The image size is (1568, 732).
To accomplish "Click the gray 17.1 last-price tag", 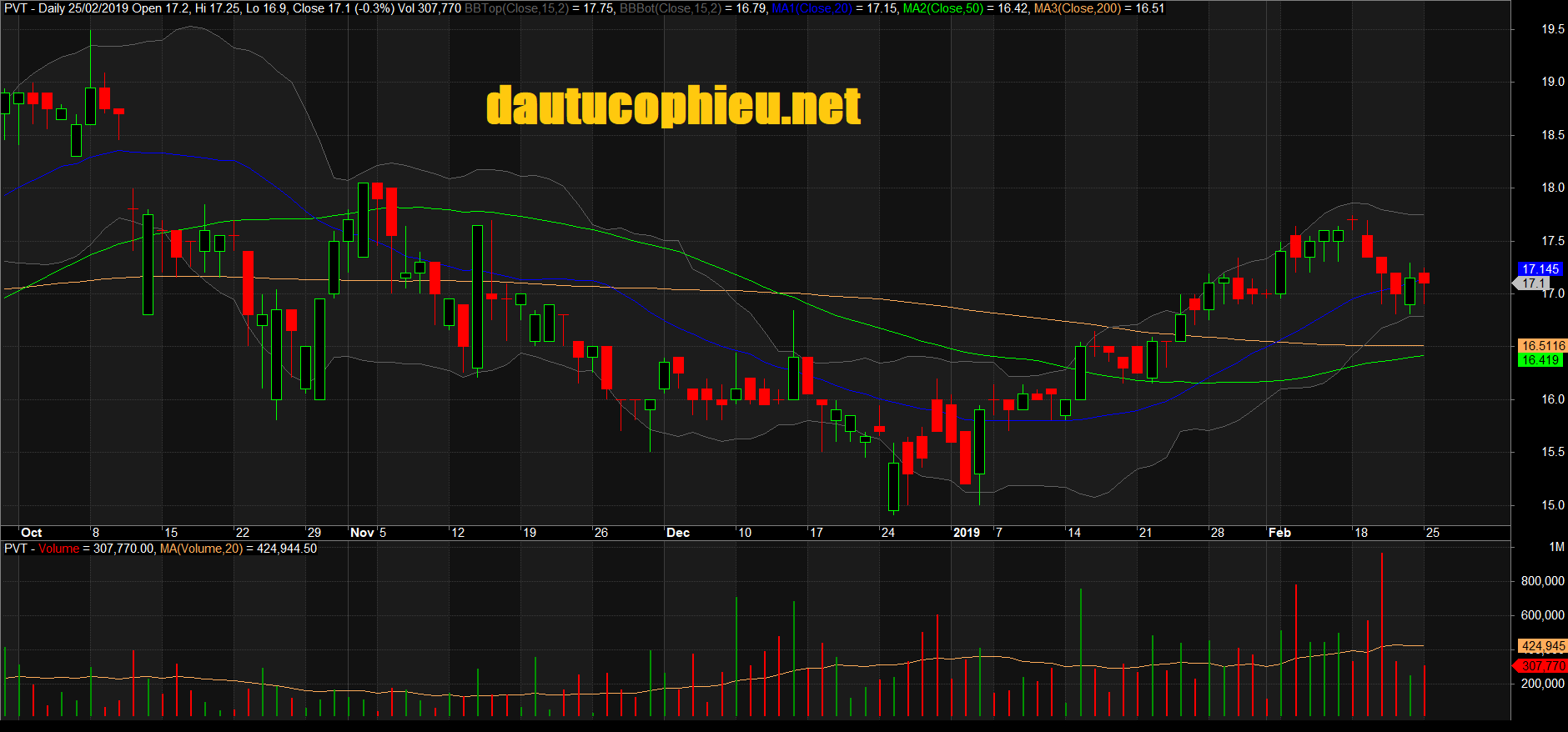I will click(x=1533, y=283).
